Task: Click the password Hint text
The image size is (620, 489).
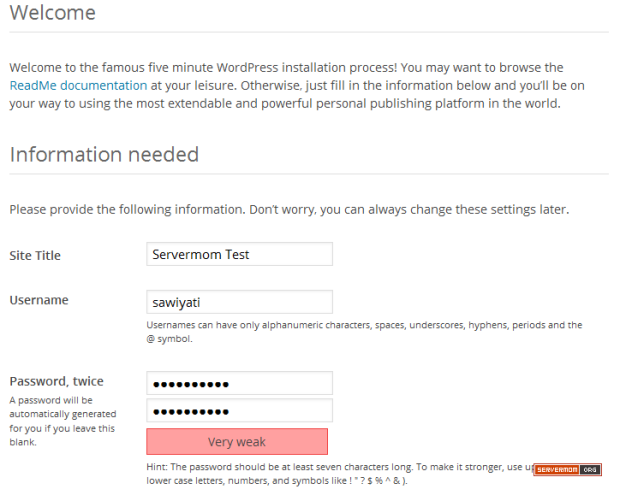Action: coord(330,468)
